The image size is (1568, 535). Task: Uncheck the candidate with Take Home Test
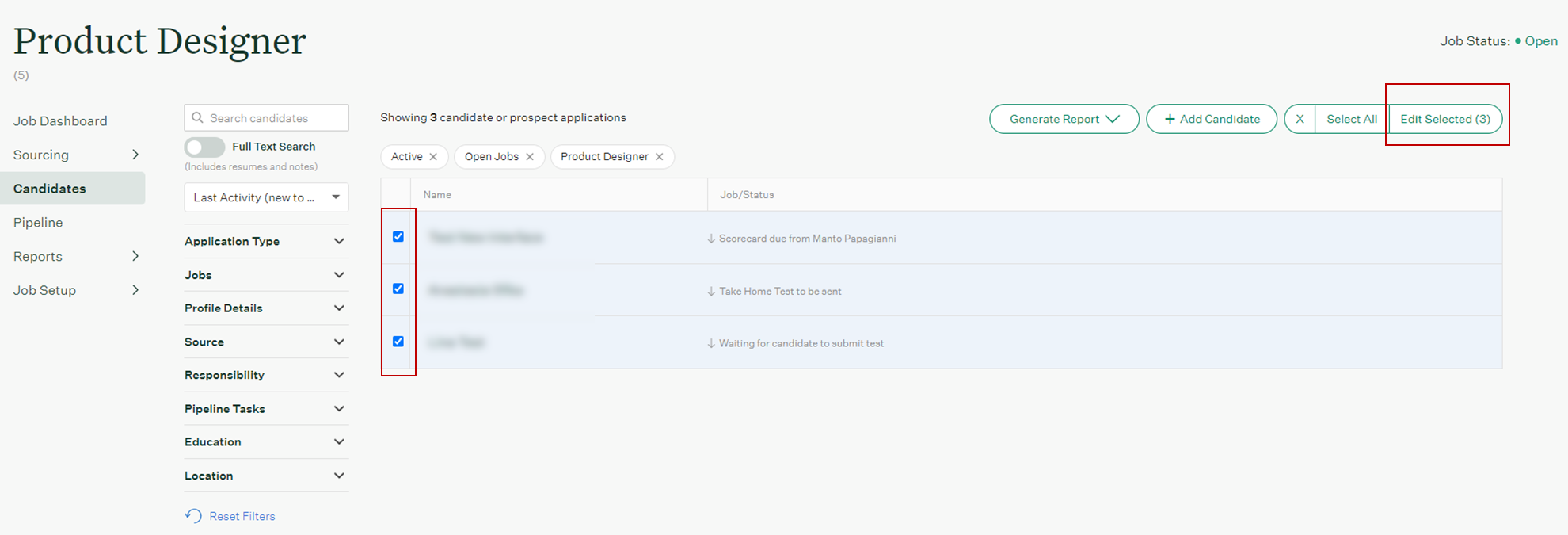tap(398, 289)
